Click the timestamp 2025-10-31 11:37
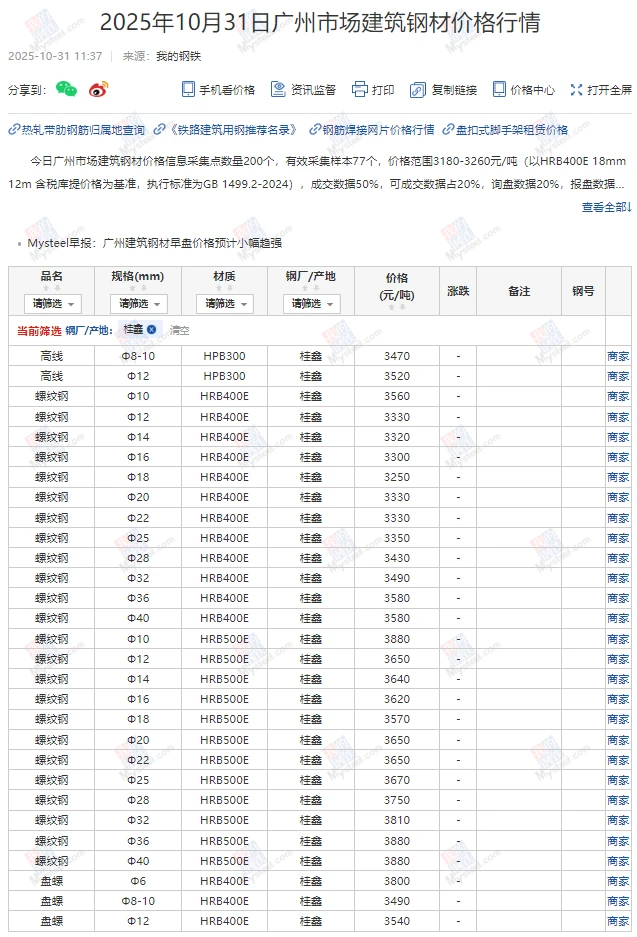 [55, 56]
